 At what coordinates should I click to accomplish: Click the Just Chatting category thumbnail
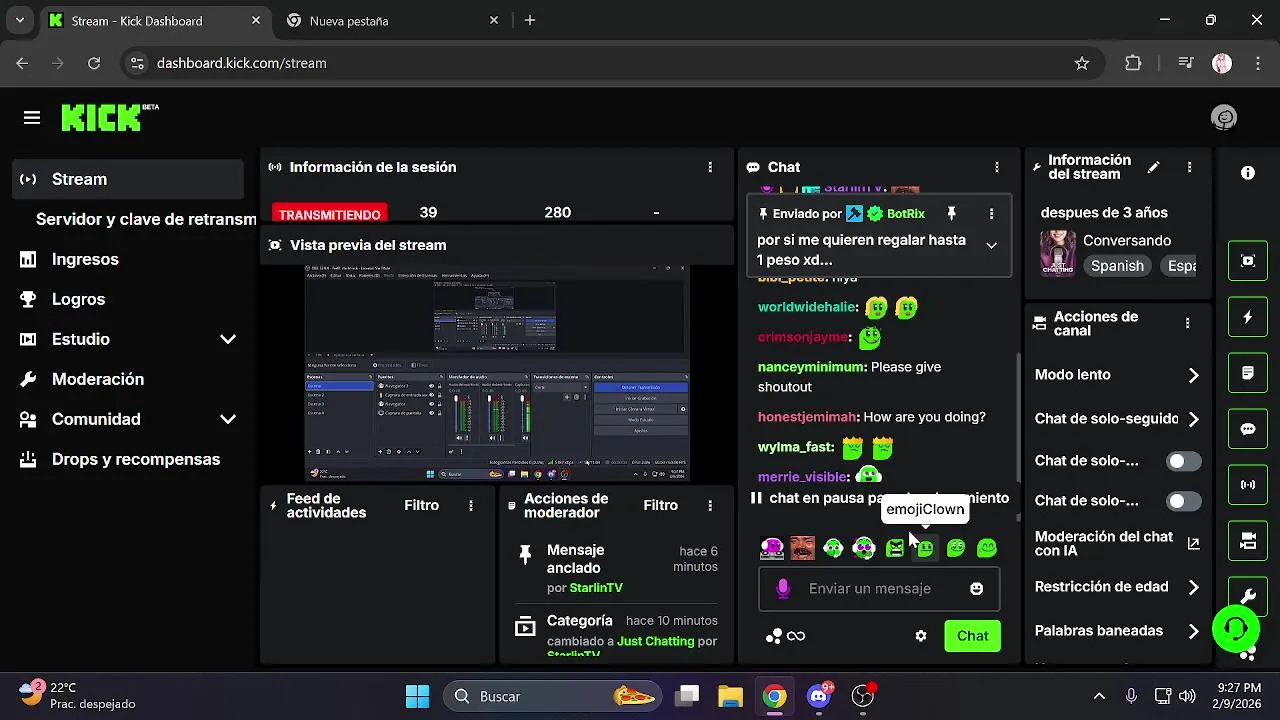point(1057,253)
